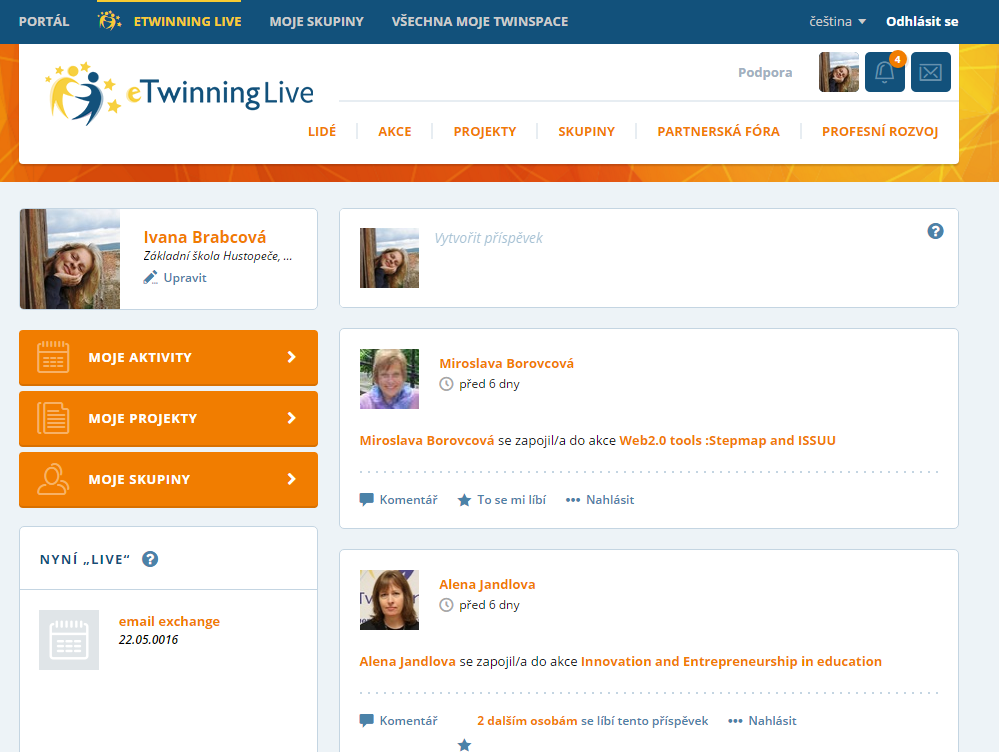Expand Moje aktivity chevron arrow

pyautogui.click(x=292, y=357)
